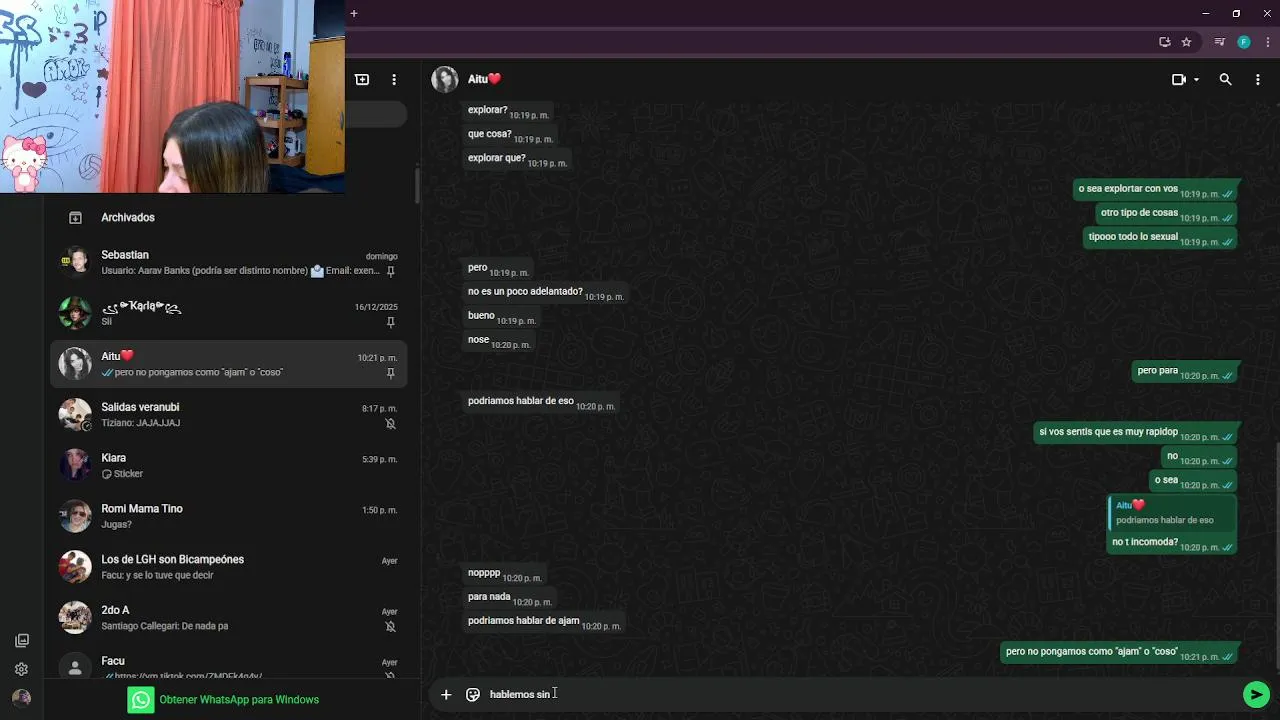
Task: Select the Aitu chat in list
Action: coord(228,364)
